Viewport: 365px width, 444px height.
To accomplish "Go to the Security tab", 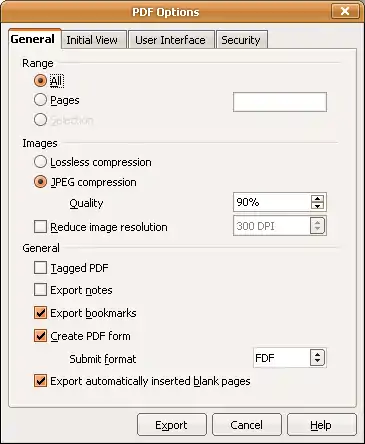I will (x=241, y=40).
